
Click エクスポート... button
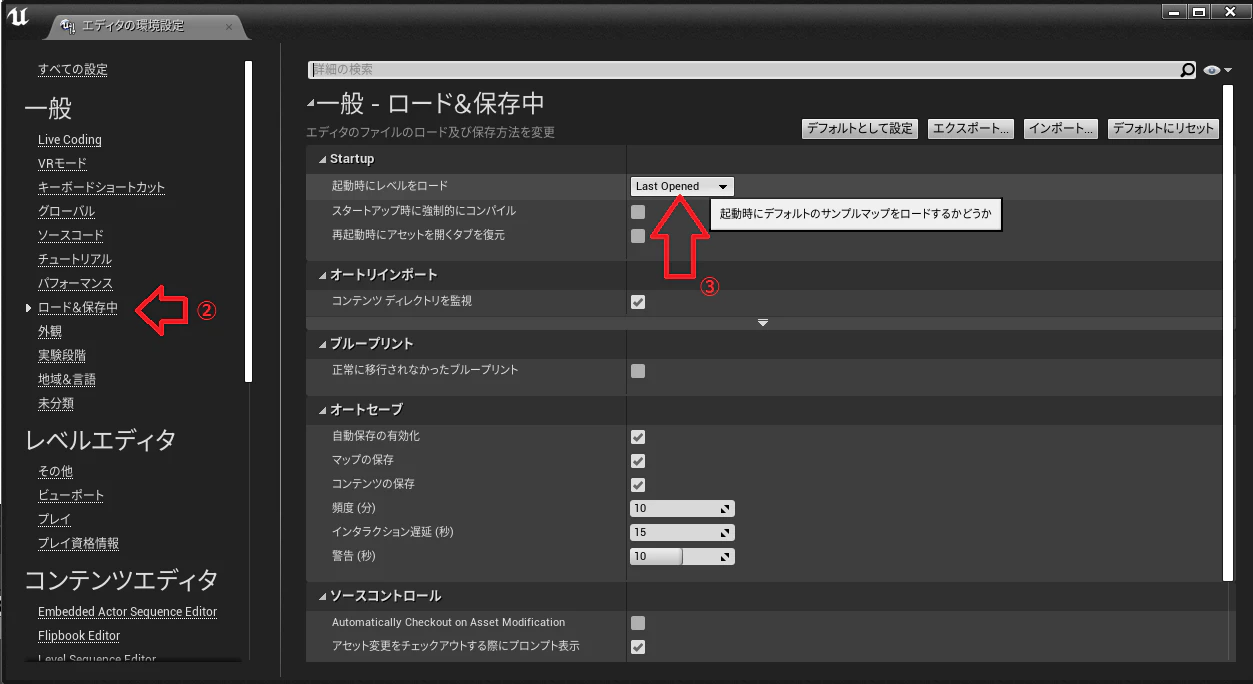(971, 129)
